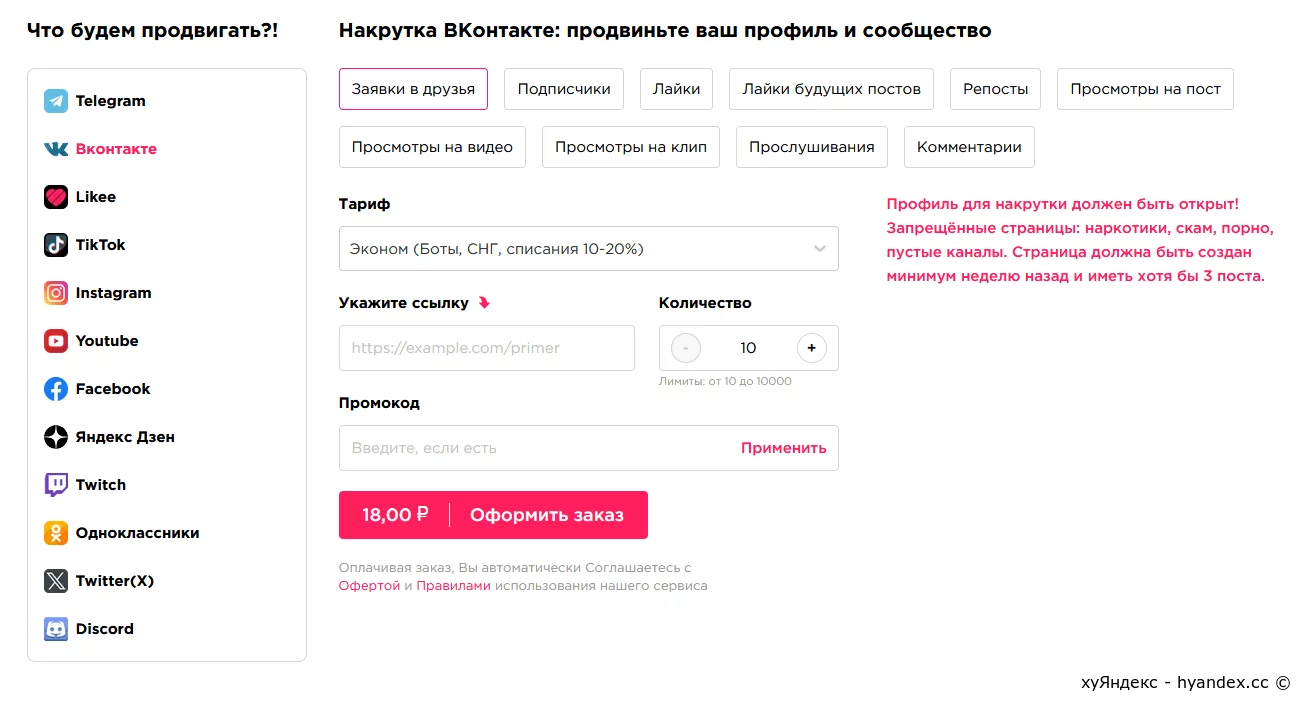The height and width of the screenshot is (701, 1301).
Task: Open the Twitch icon entry
Action: point(56,485)
